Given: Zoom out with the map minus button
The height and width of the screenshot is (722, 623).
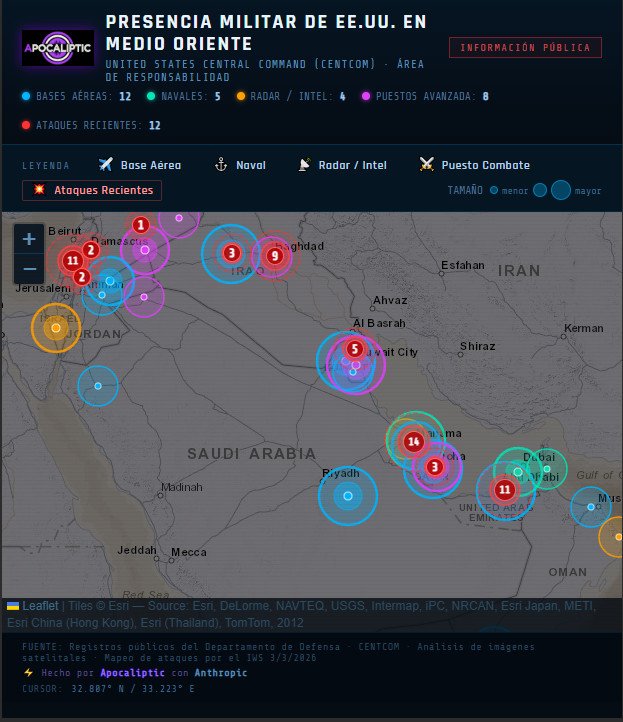Looking at the screenshot, I should tap(29, 268).
